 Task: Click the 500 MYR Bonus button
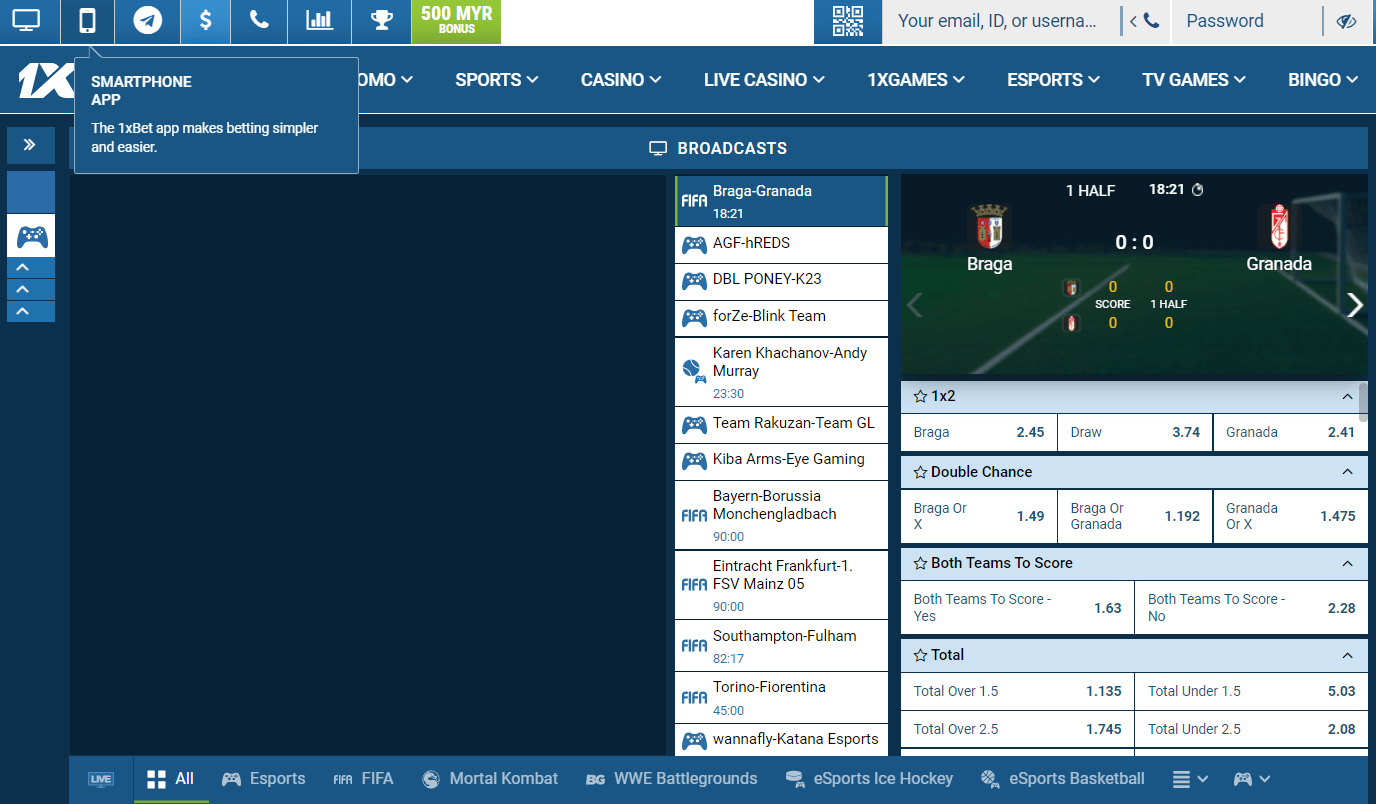(x=456, y=21)
